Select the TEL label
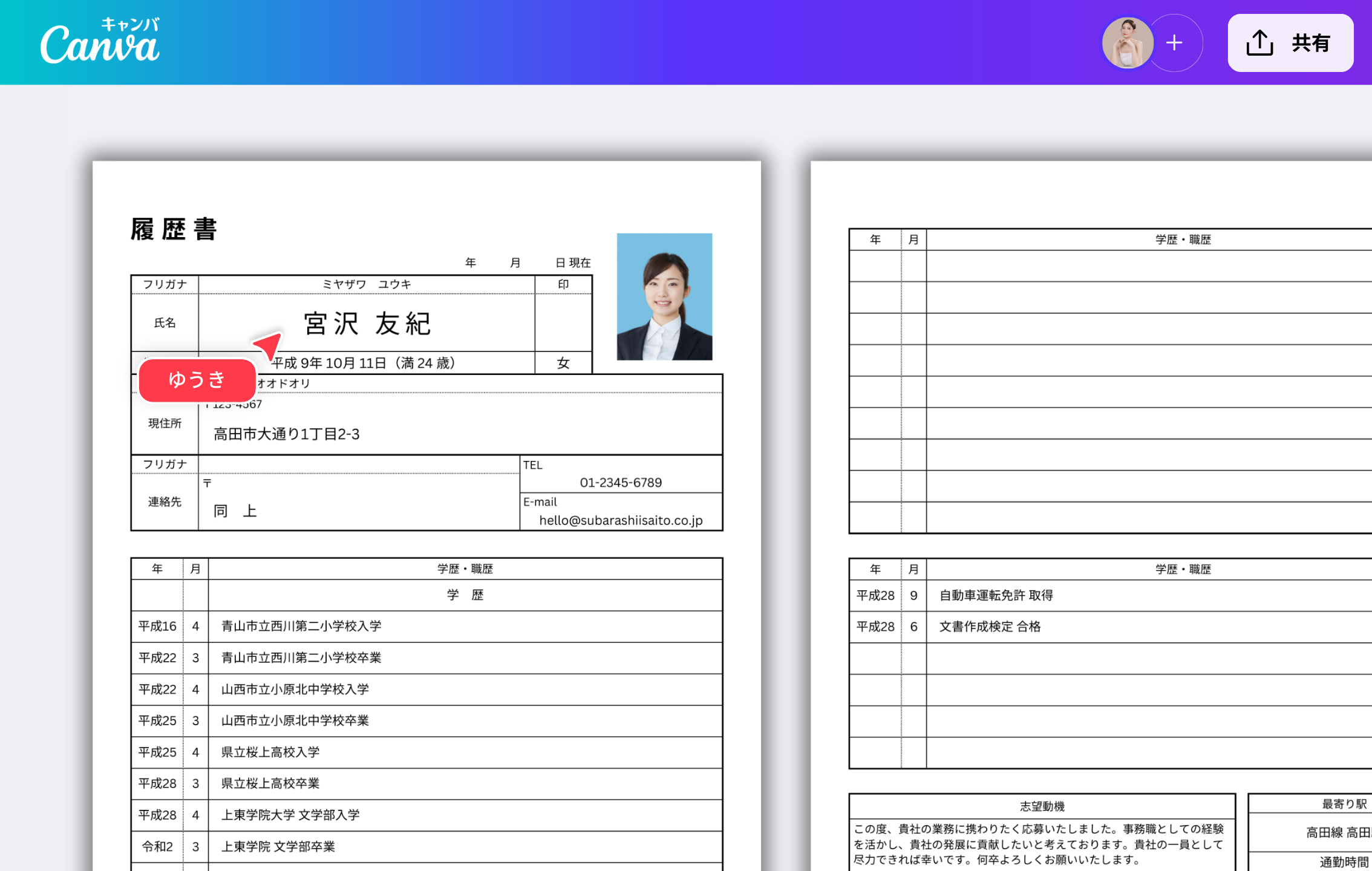The width and height of the screenshot is (1372, 871). click(x=532, y=465)
